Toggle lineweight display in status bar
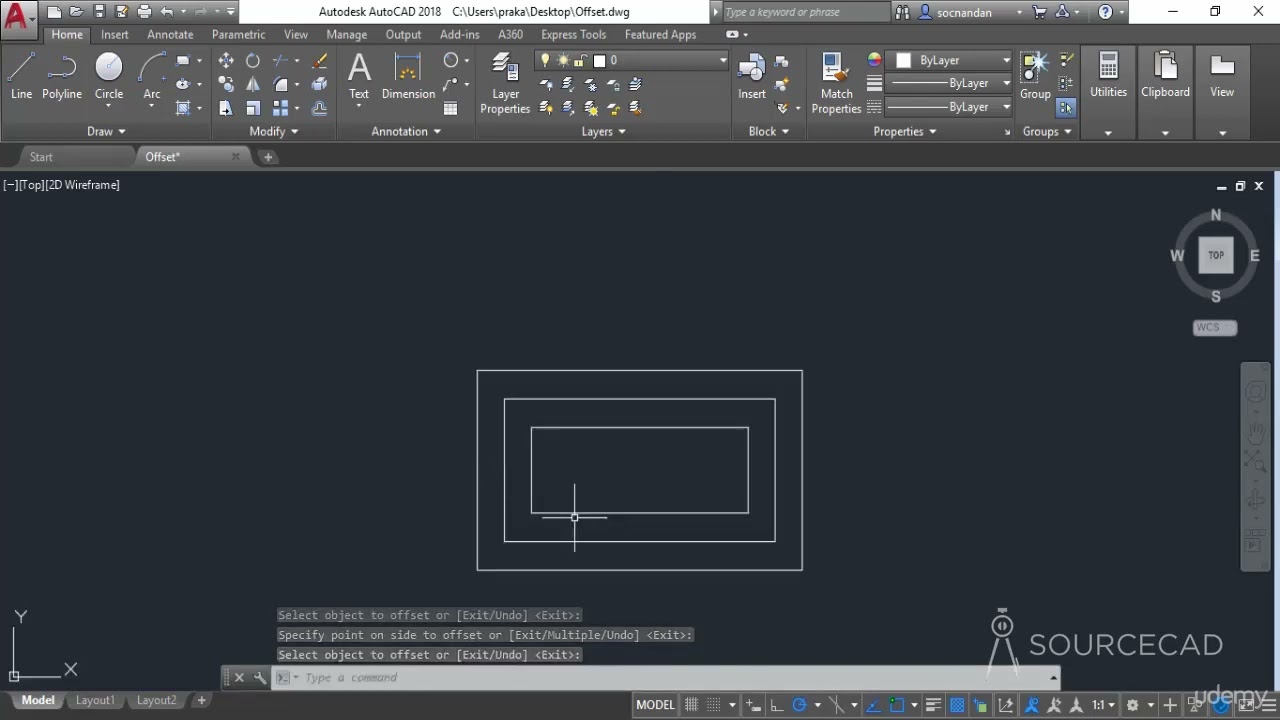 click(x=933, y=705)
